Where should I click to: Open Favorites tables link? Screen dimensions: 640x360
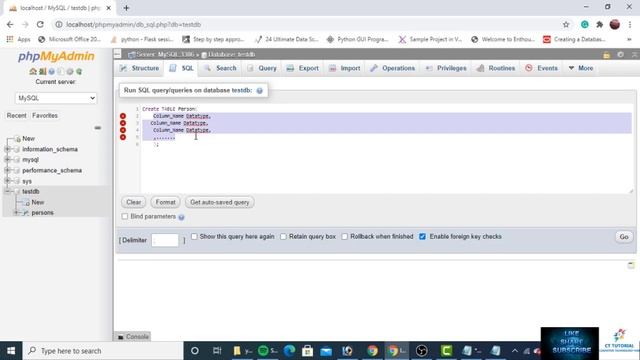pos(45,116)
